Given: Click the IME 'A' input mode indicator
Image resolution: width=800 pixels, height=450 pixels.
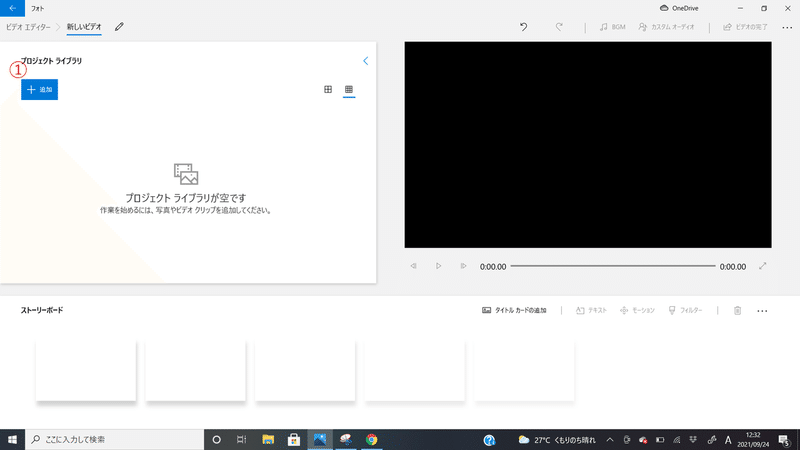Looking at the screenshot, I should (x=728, y=440).
